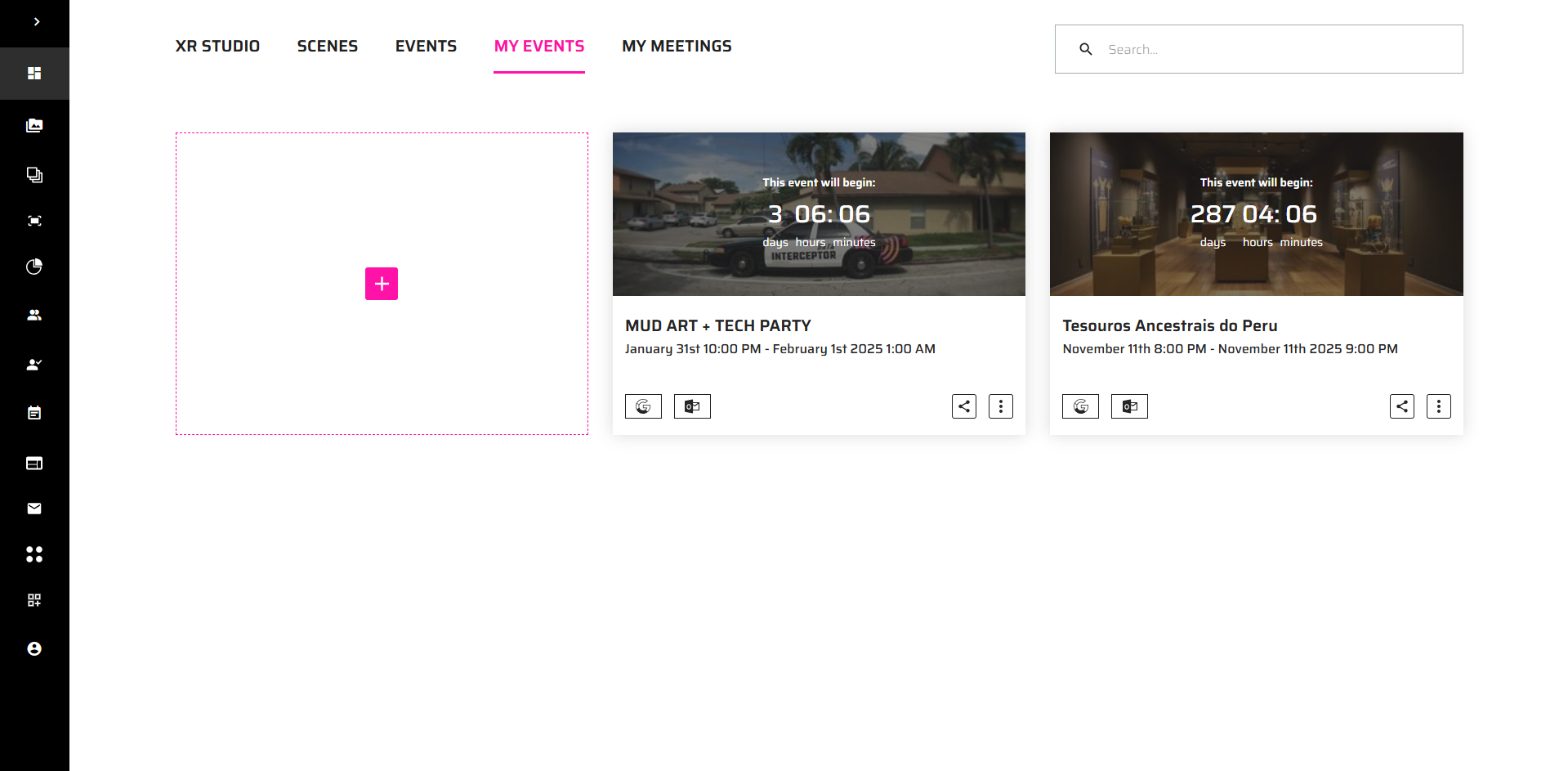Open the users group sidebar icon
1568x771 pixels.
(x=34, y=315)
